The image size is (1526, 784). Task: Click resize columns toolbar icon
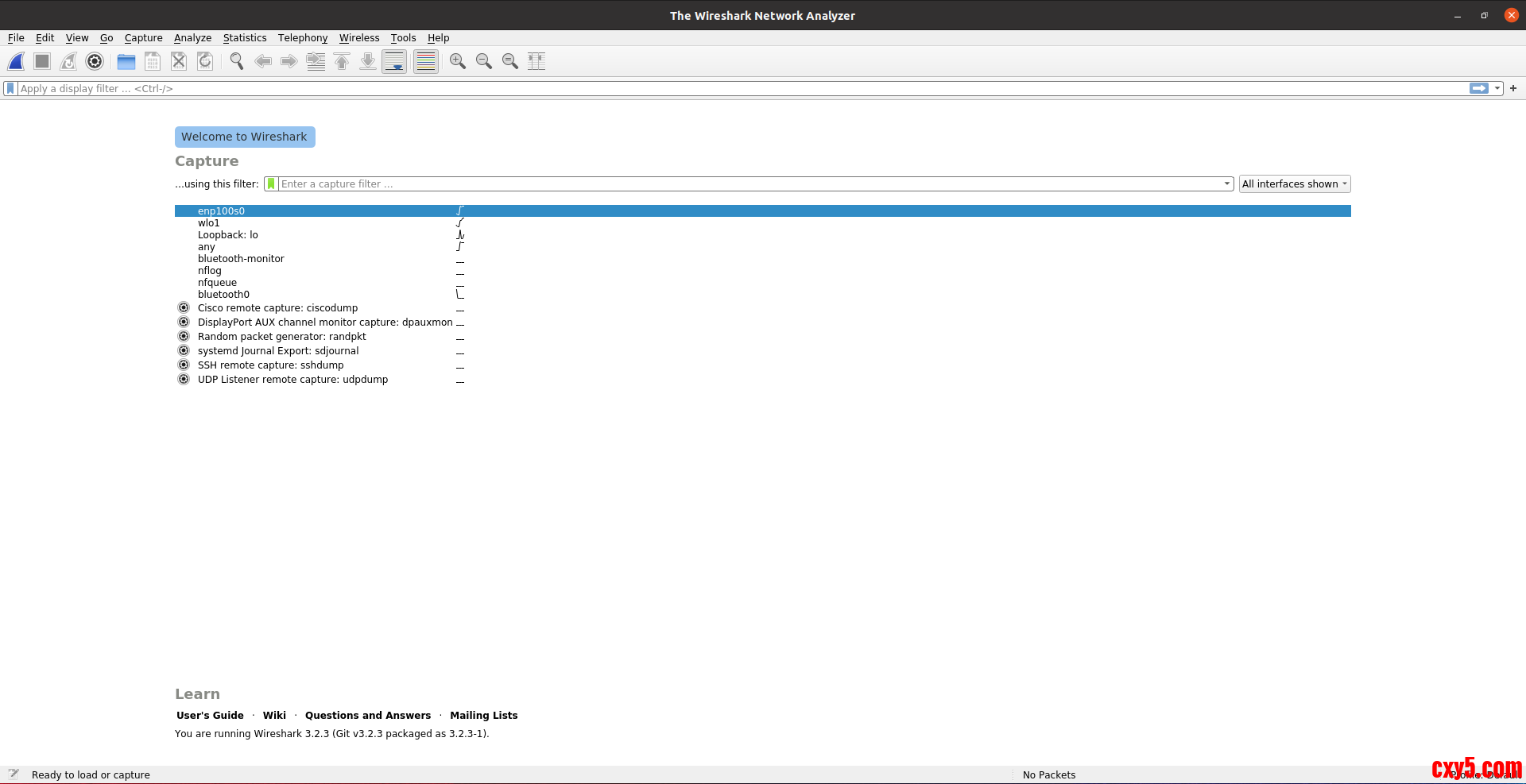(536, 61)
